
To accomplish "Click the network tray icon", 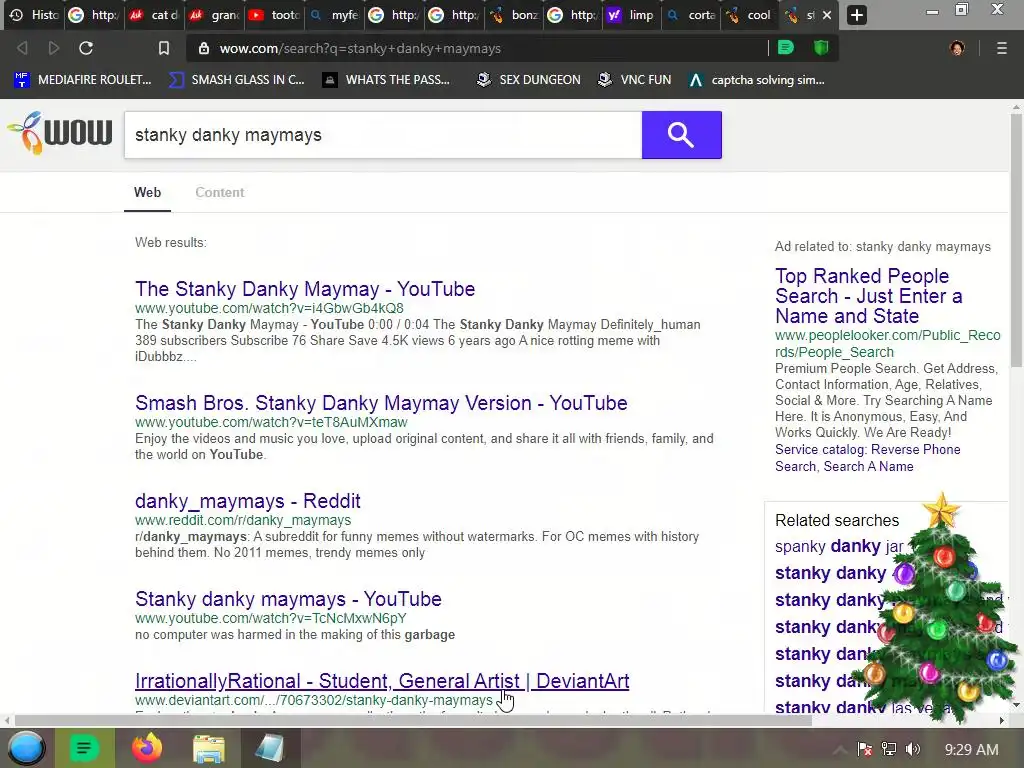I will [889, 750].
